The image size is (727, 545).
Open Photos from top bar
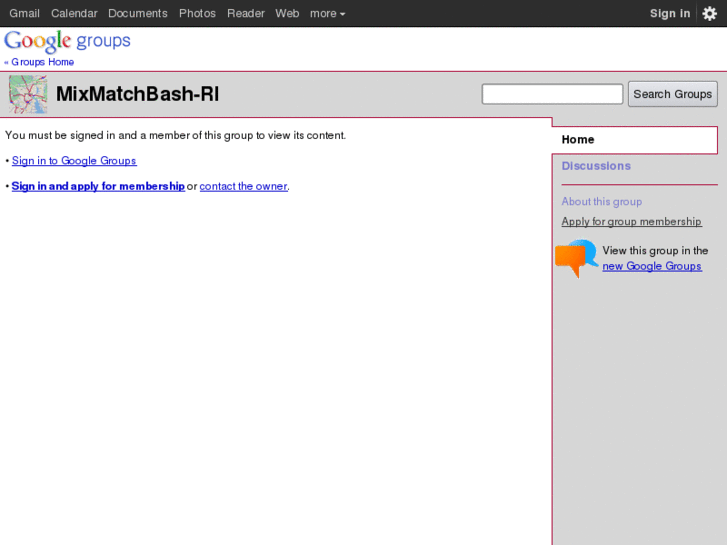[197, 13]
